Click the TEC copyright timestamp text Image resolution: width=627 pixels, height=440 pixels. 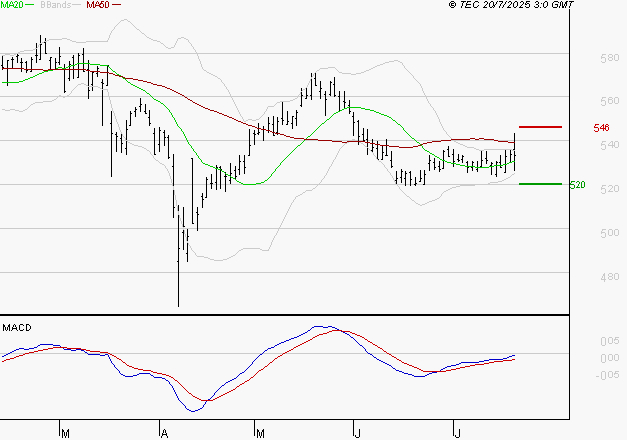(x=511, y=5)
